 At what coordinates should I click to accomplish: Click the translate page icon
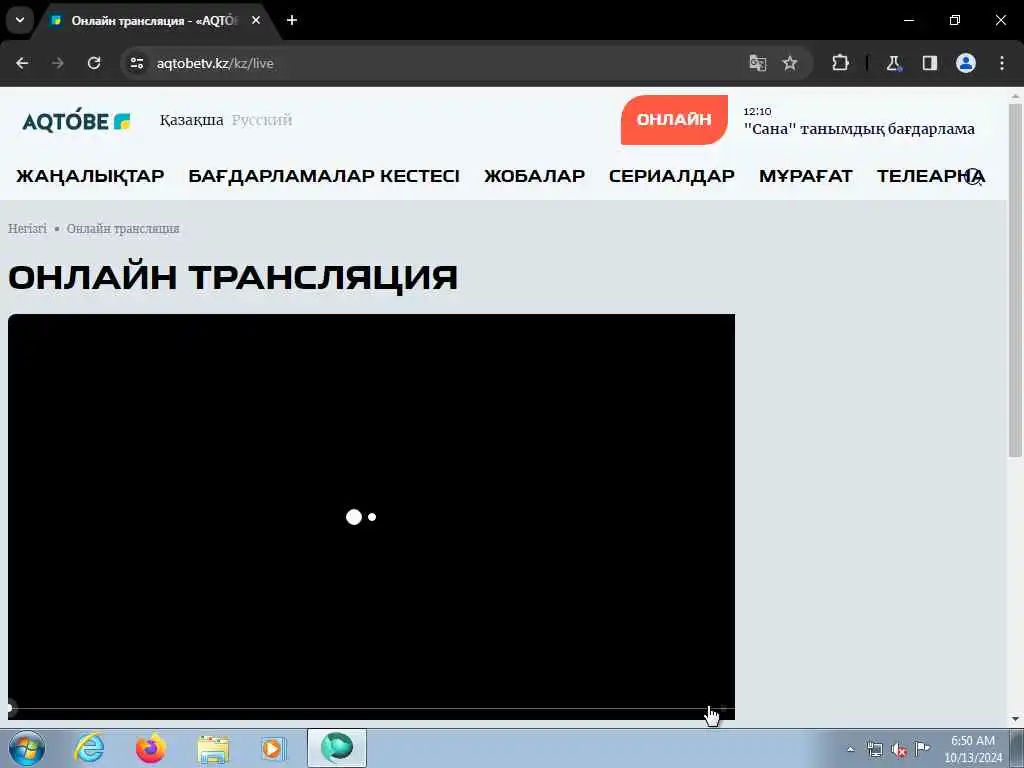click(x=758, y=63)
